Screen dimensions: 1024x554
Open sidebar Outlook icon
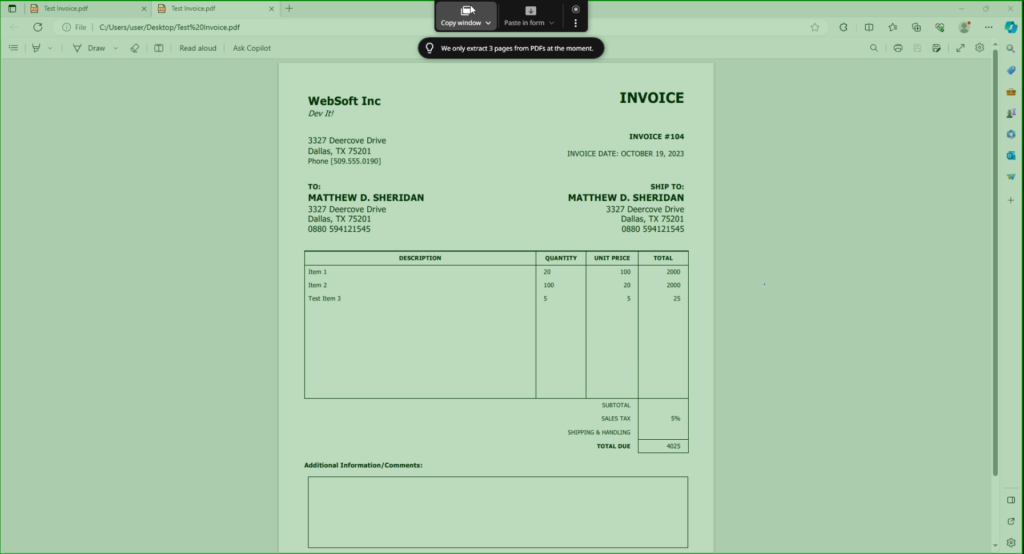1011,155
